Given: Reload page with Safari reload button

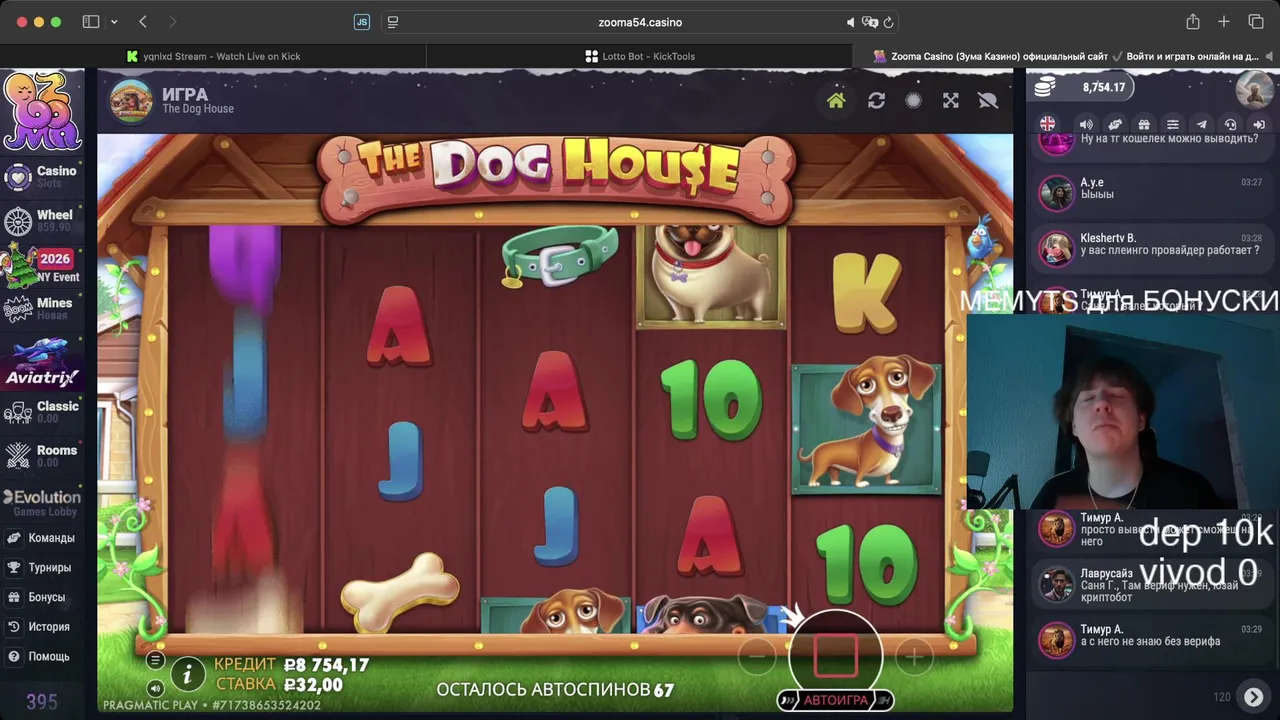Looking at the screenshot, I should 888,22.
